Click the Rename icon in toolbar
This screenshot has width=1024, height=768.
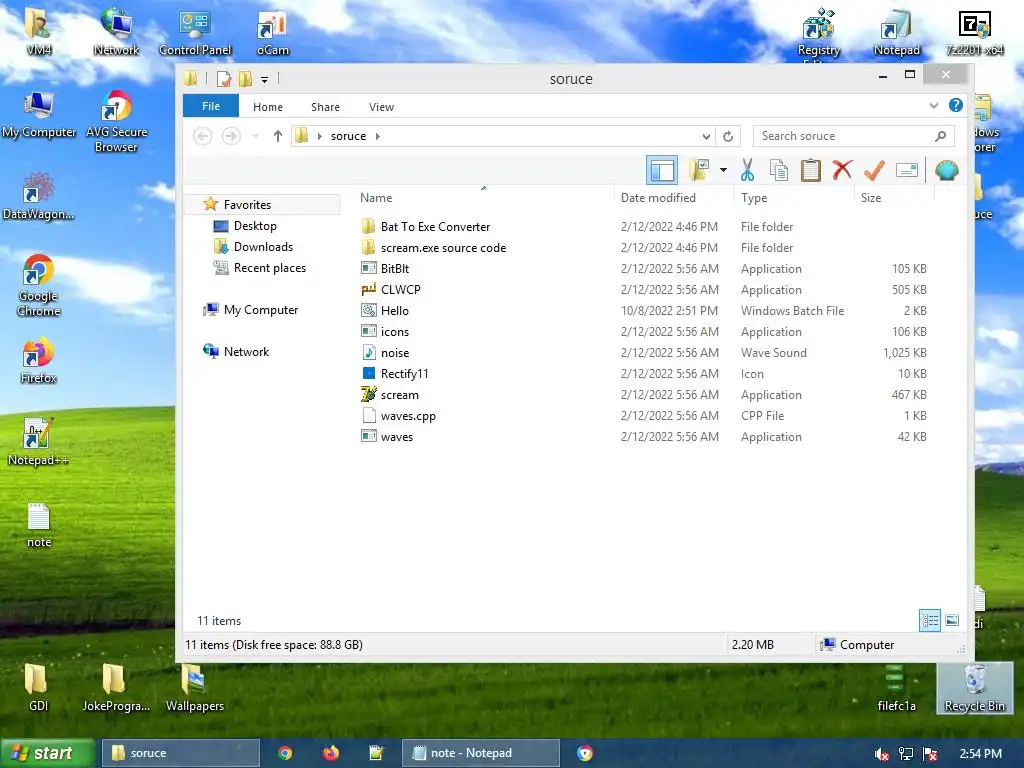(906, 170)
